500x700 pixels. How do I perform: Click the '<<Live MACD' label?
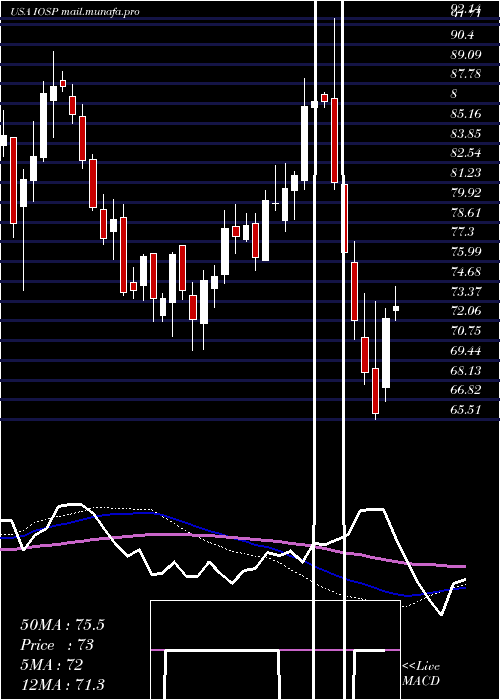point(421,673)
